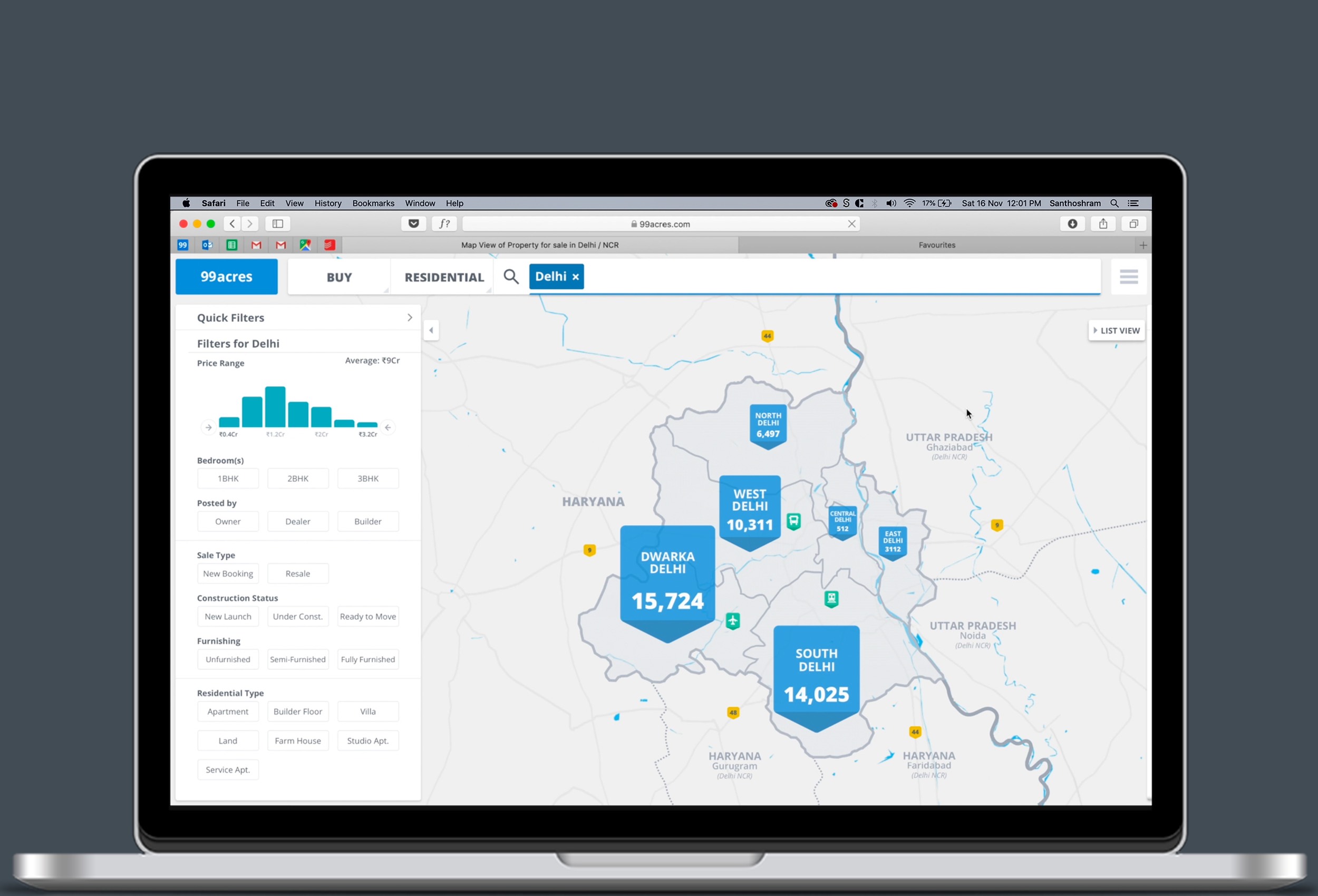
Task: Open the Safari sidebar toggle icon
Action: pos(278,224)
